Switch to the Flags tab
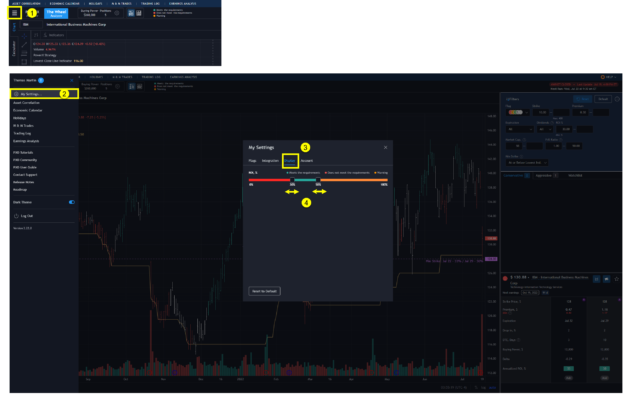This screenshot has width=632, height=400. click(x=253, y=160)
